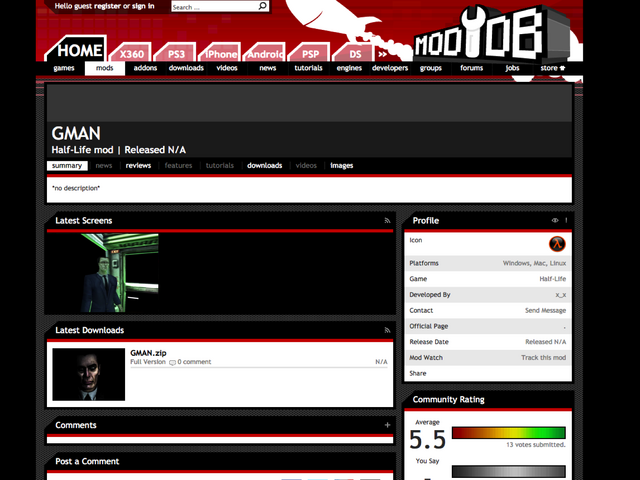Open news in main navigation bar
This screenshot has width=640, height=480.
268,68
